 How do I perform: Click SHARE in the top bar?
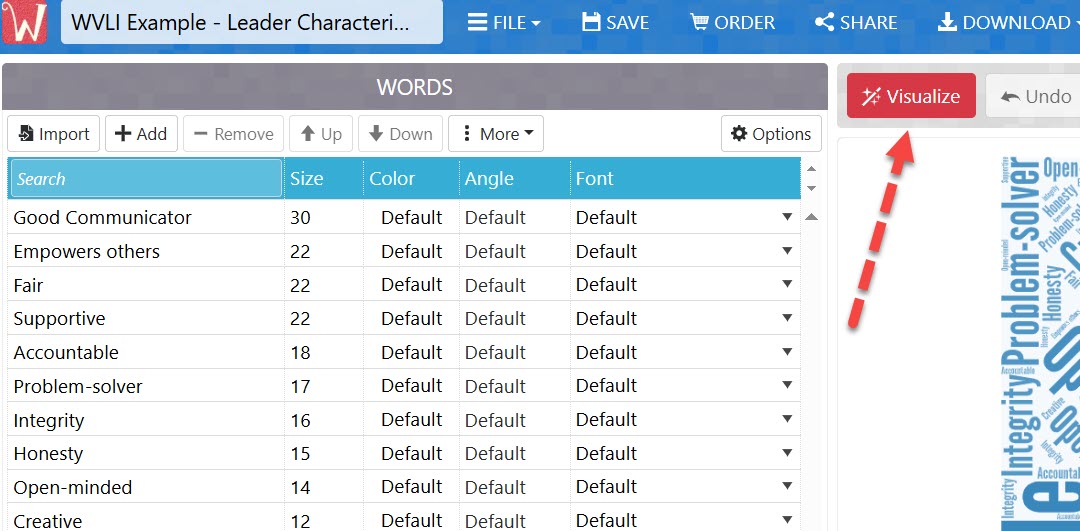pos(855,23)
